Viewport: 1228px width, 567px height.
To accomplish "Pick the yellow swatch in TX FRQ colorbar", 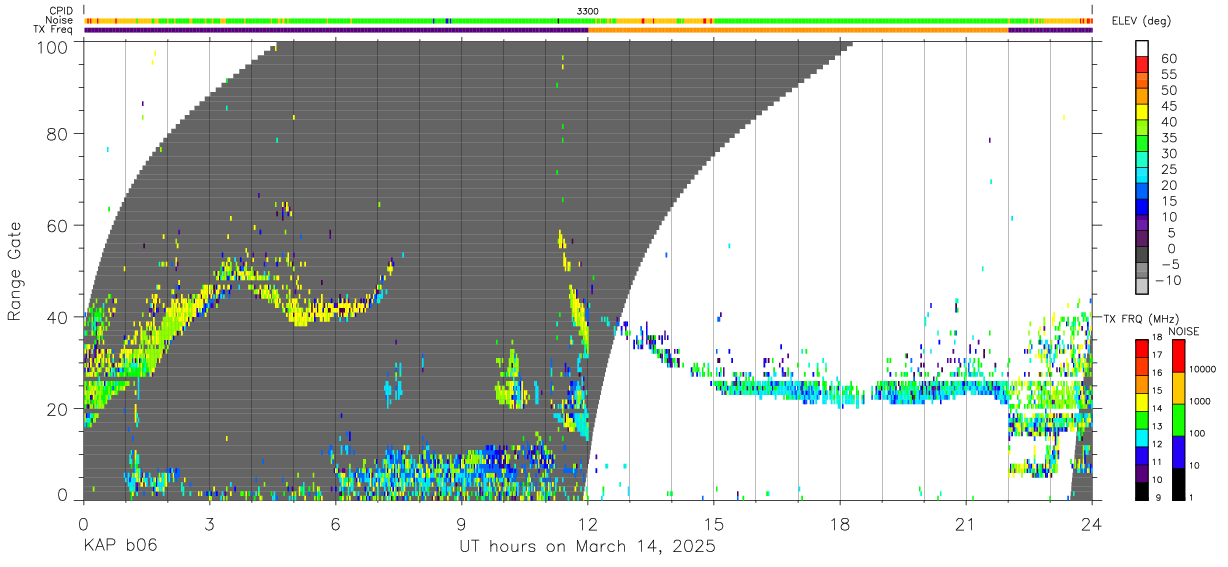I will tap(1141, 401).
